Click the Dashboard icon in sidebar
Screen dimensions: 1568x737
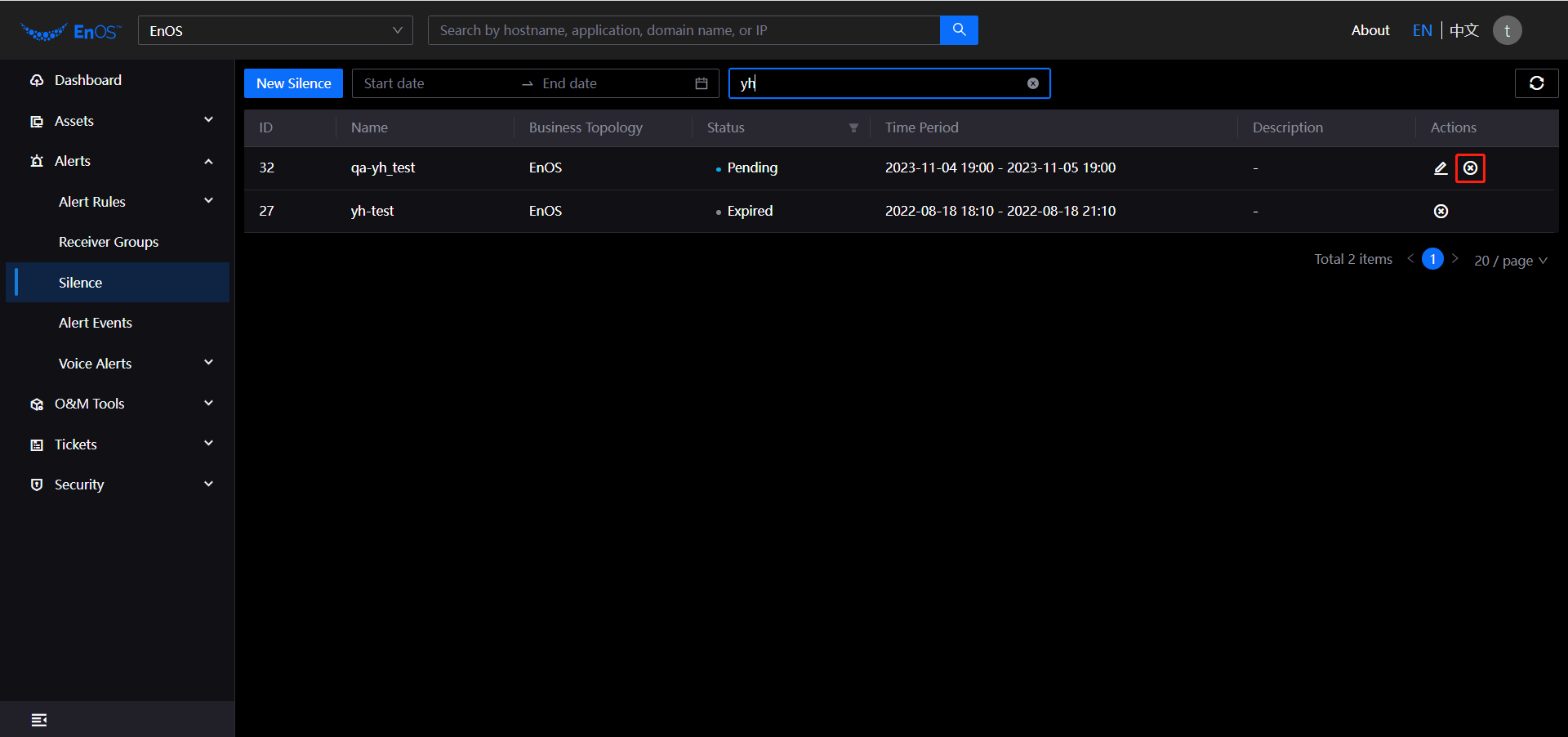pos(37,80)
